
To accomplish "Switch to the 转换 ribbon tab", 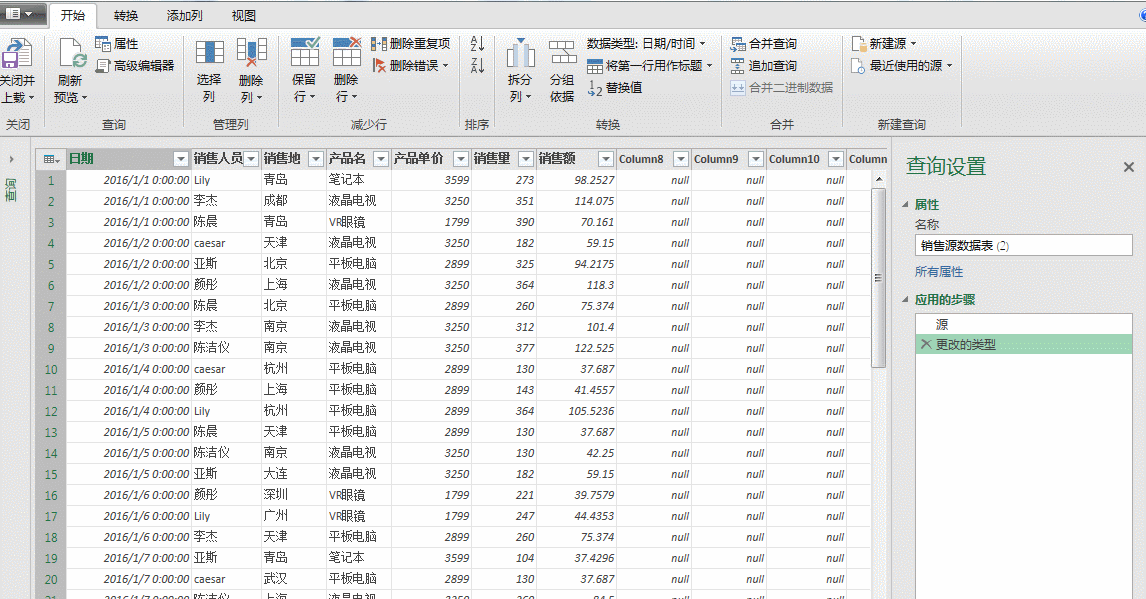I will (x=126, y=16).
